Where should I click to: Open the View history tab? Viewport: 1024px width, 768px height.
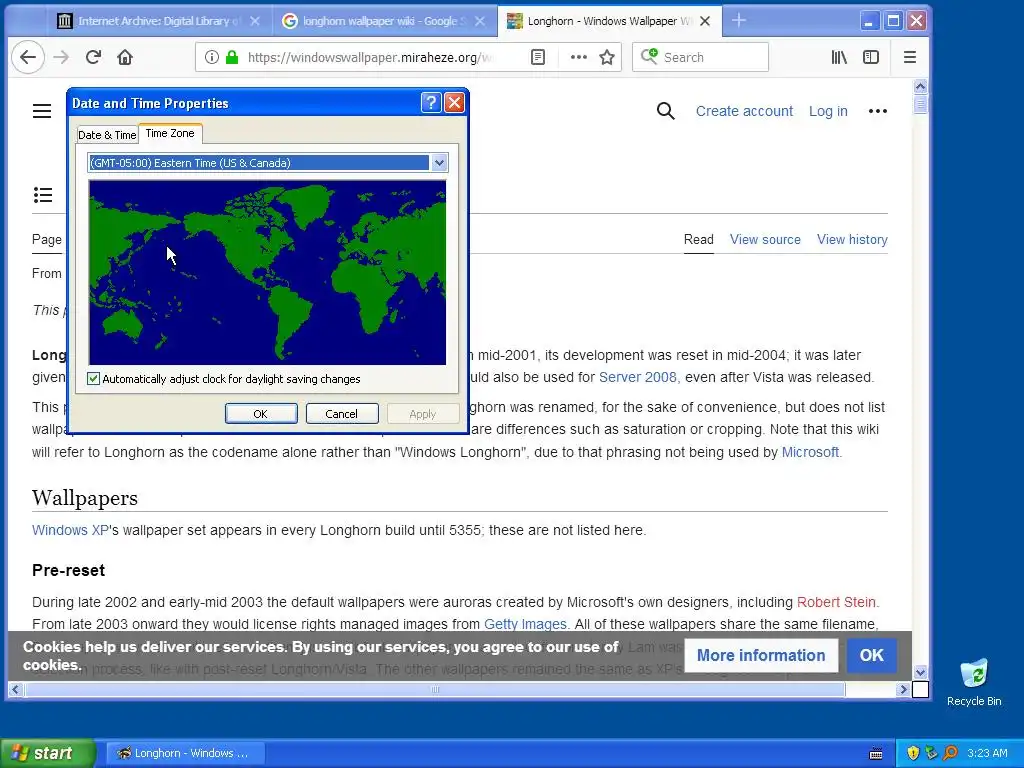(x=852, y=240)
